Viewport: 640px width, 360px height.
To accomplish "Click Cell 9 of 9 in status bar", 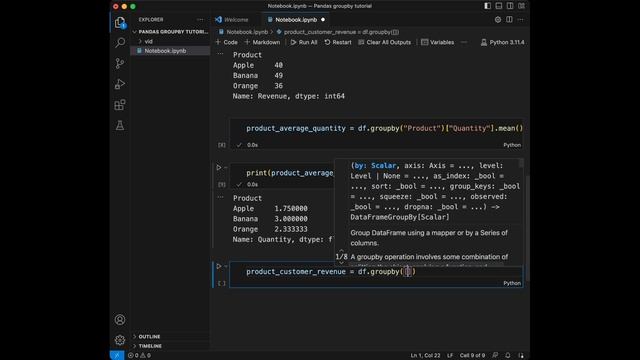I will (x=472, y=356).
